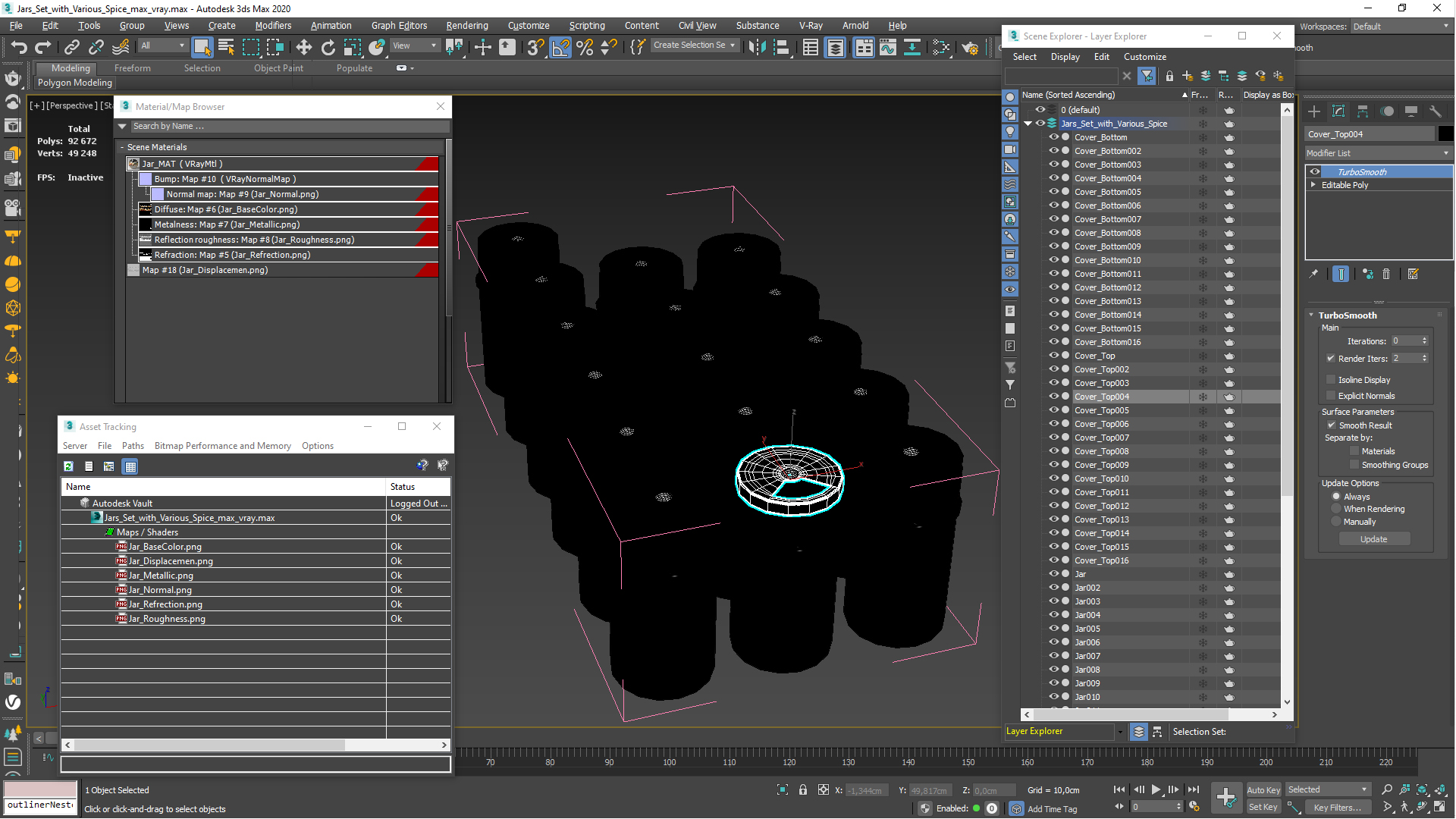The height and width of the screenshot is (819, 1456).
Task: Open the Render Setup teapot icon
Action: pos(969,47)
